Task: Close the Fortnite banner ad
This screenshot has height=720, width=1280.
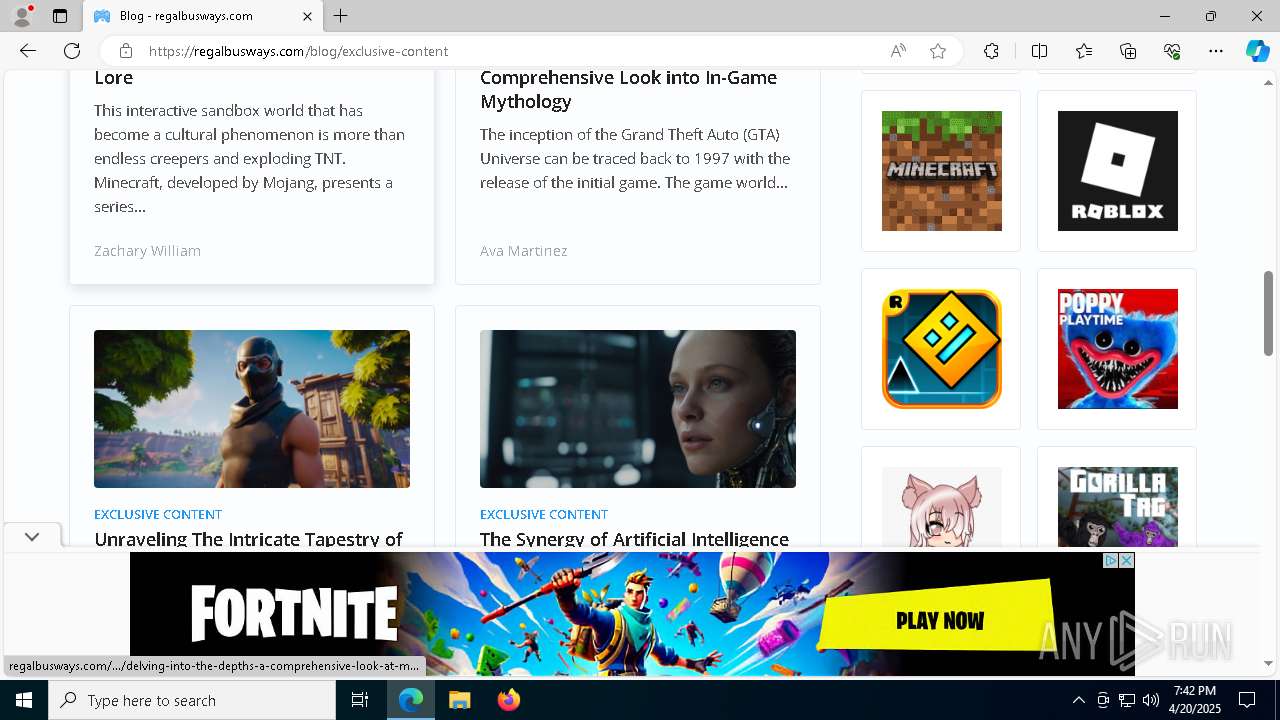Action: [1126, 561]
